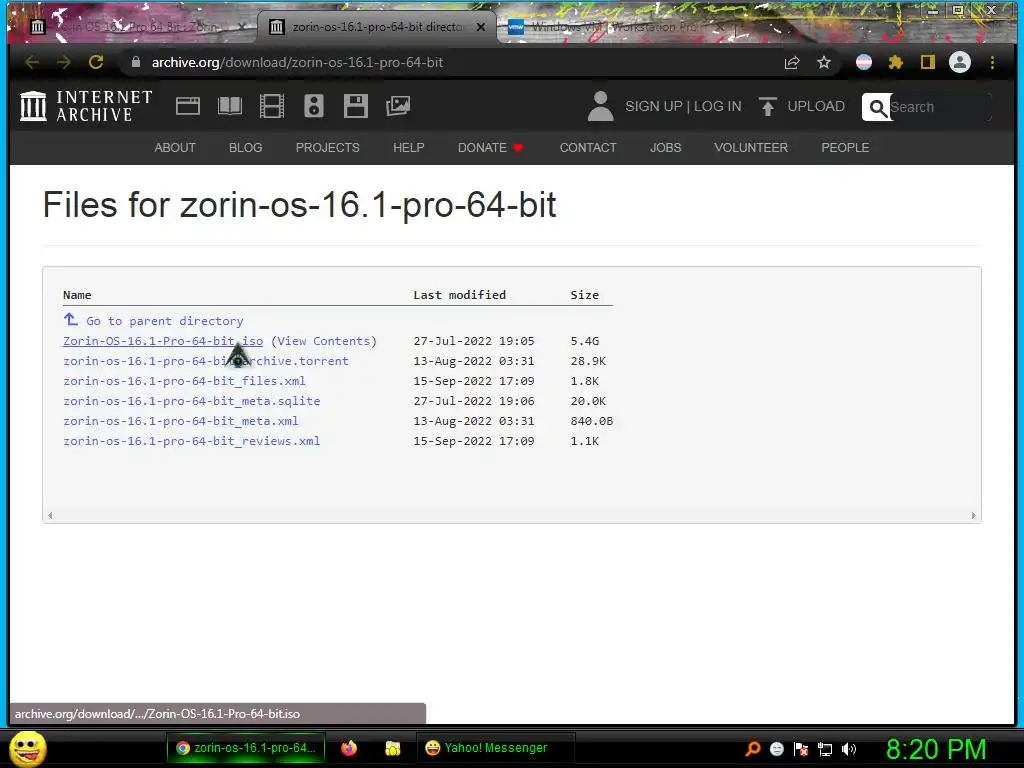Click the upload arrow icon

(767, 106)
